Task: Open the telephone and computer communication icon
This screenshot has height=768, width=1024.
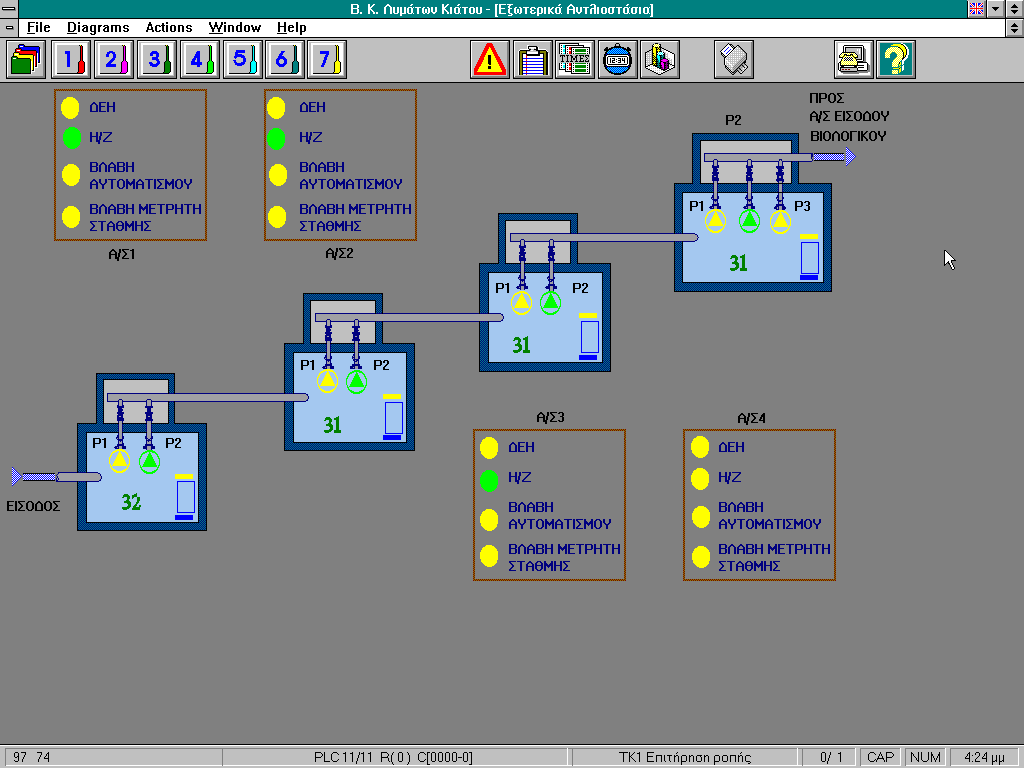Action: (854, 60)
